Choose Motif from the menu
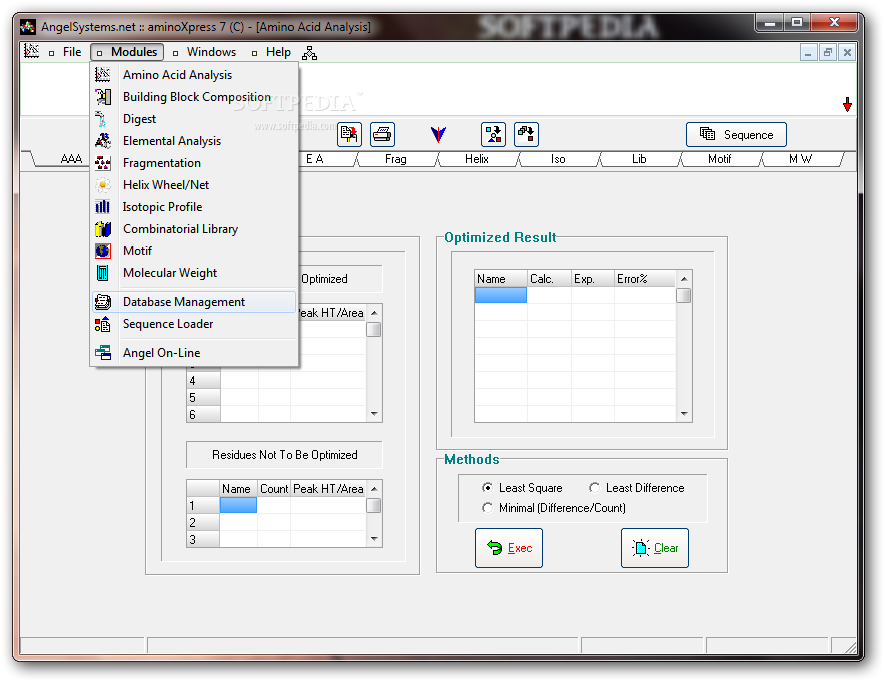 [194, 251]
